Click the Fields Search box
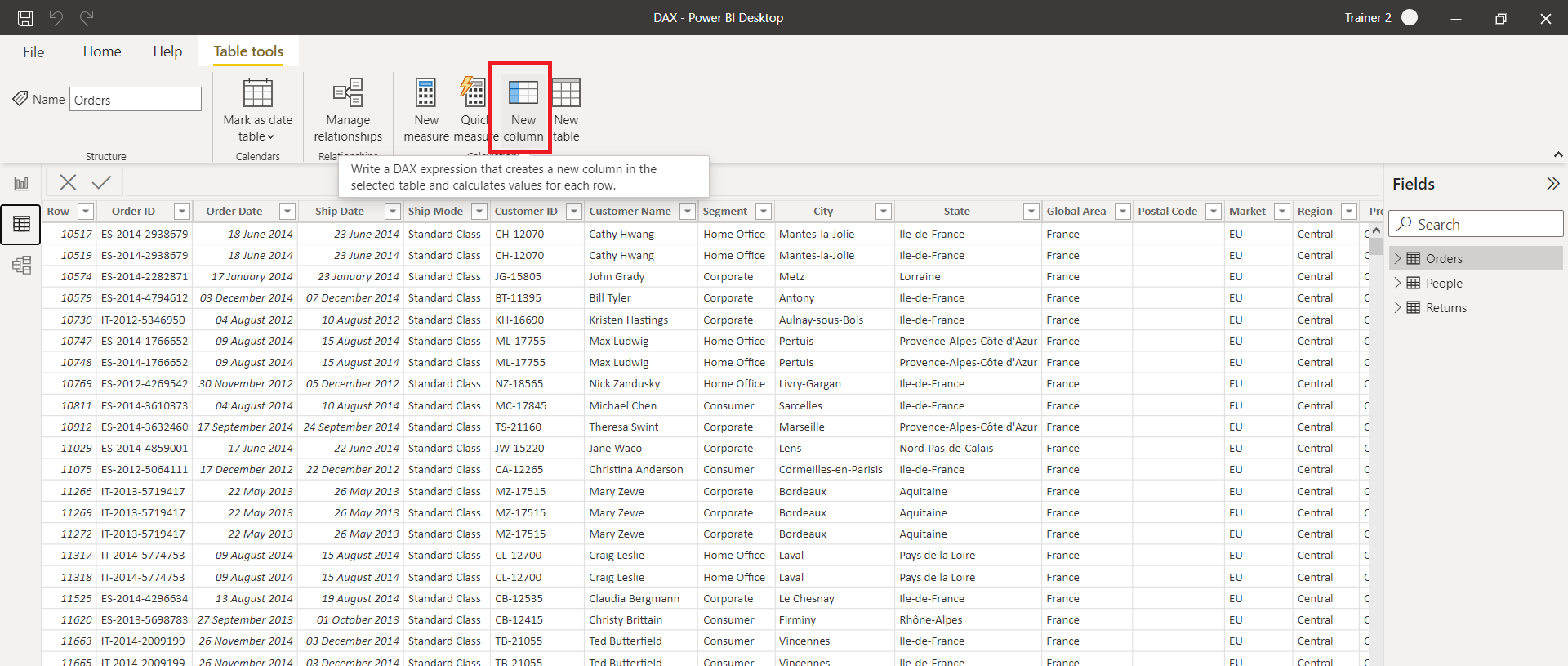This screenshot has height=666, width=1568. (x=1477, y=224)
